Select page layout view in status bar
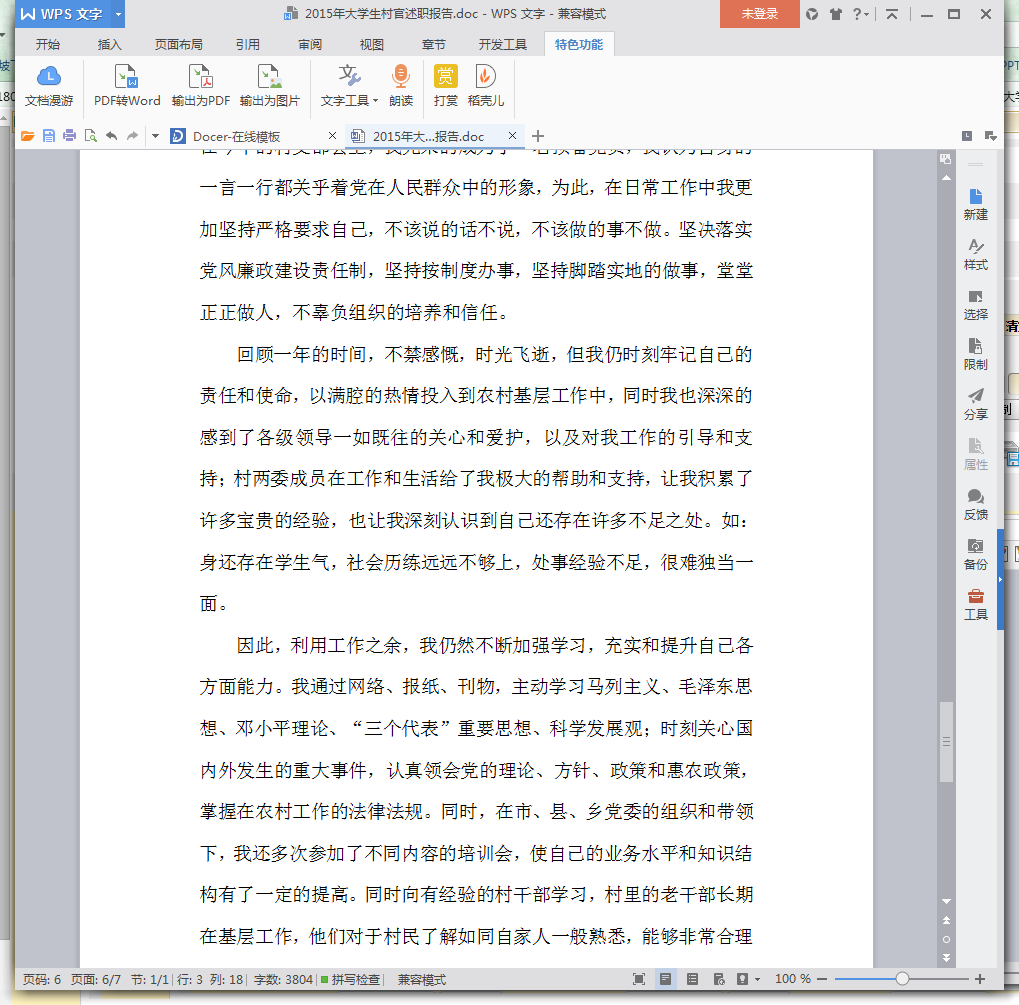Viewport: 1019px width, 1005px height. (x=665, y=979)
